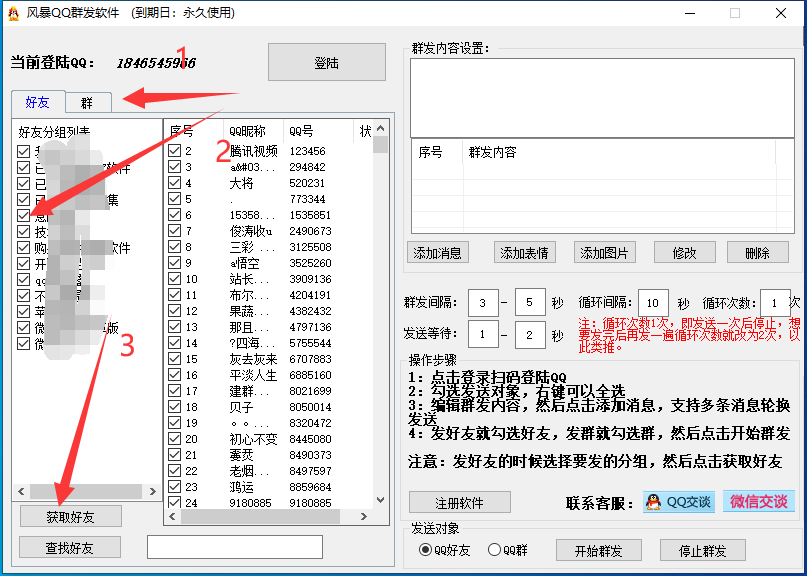Toggle checkbox for 果蔬... row
The height and width of the screenshot is (576, 807).
174,310
